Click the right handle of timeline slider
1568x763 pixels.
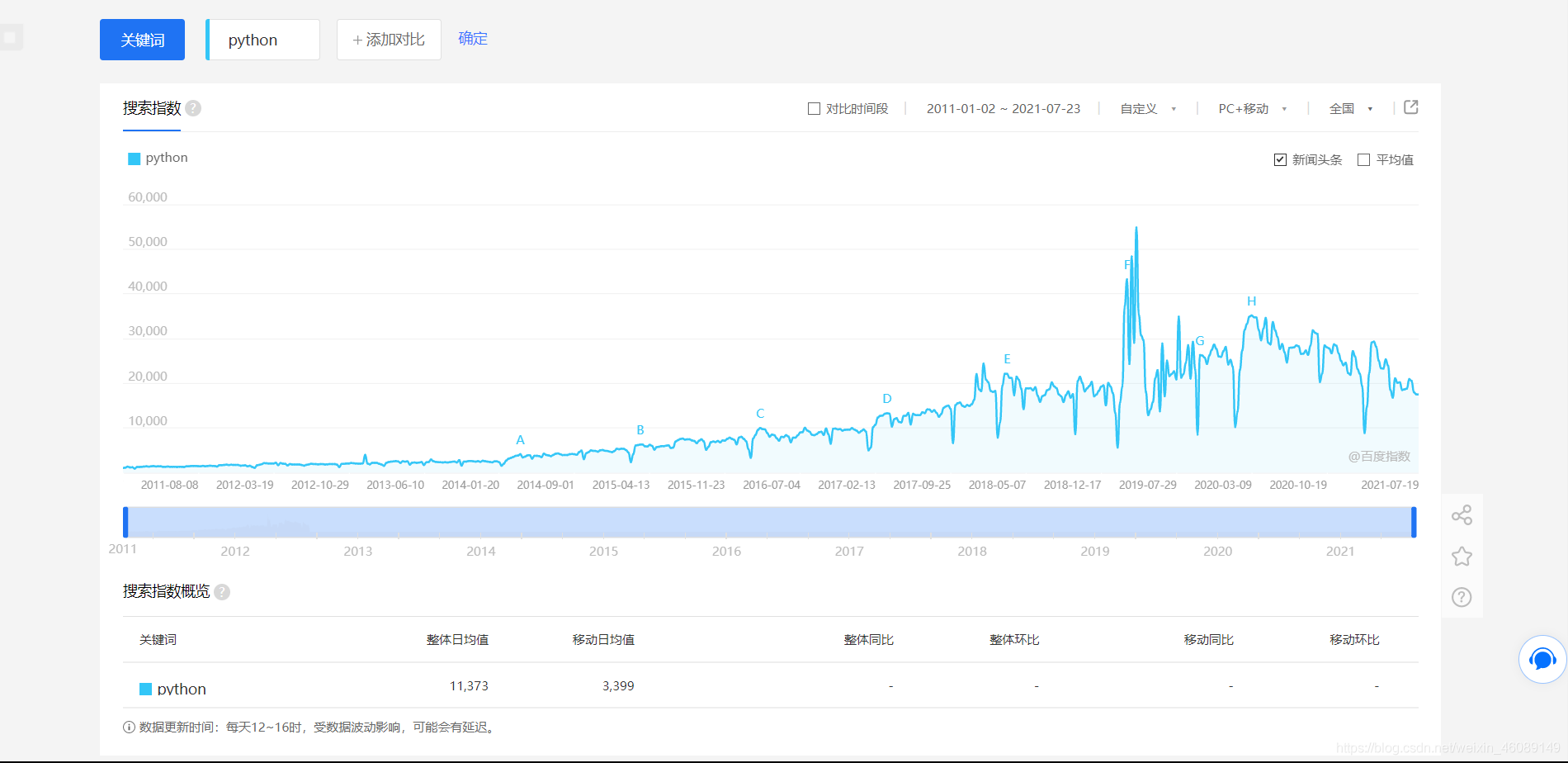pyautogui.click(x=1414, y=523)
